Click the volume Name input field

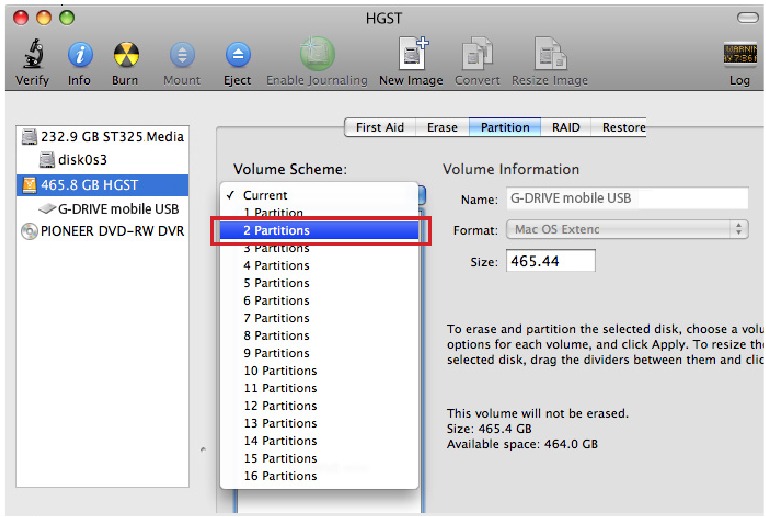tap(627, 198)
